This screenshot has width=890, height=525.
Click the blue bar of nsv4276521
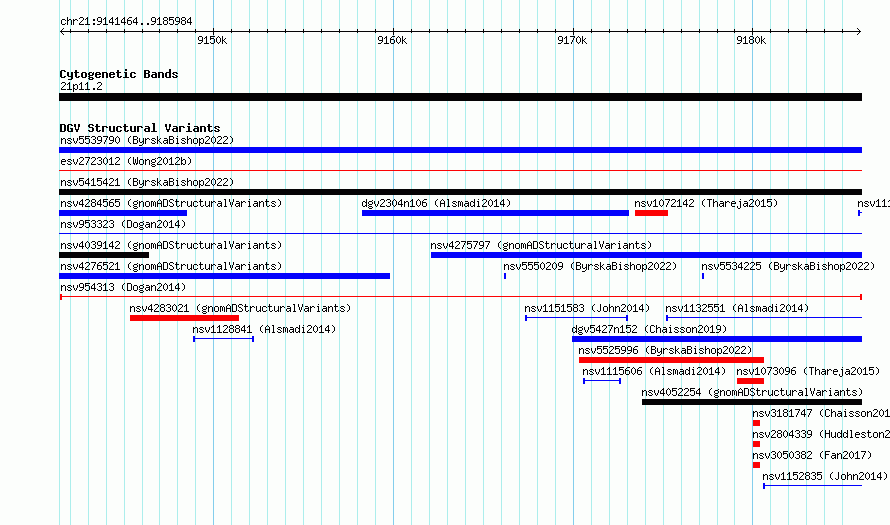[x=225, y=276]
